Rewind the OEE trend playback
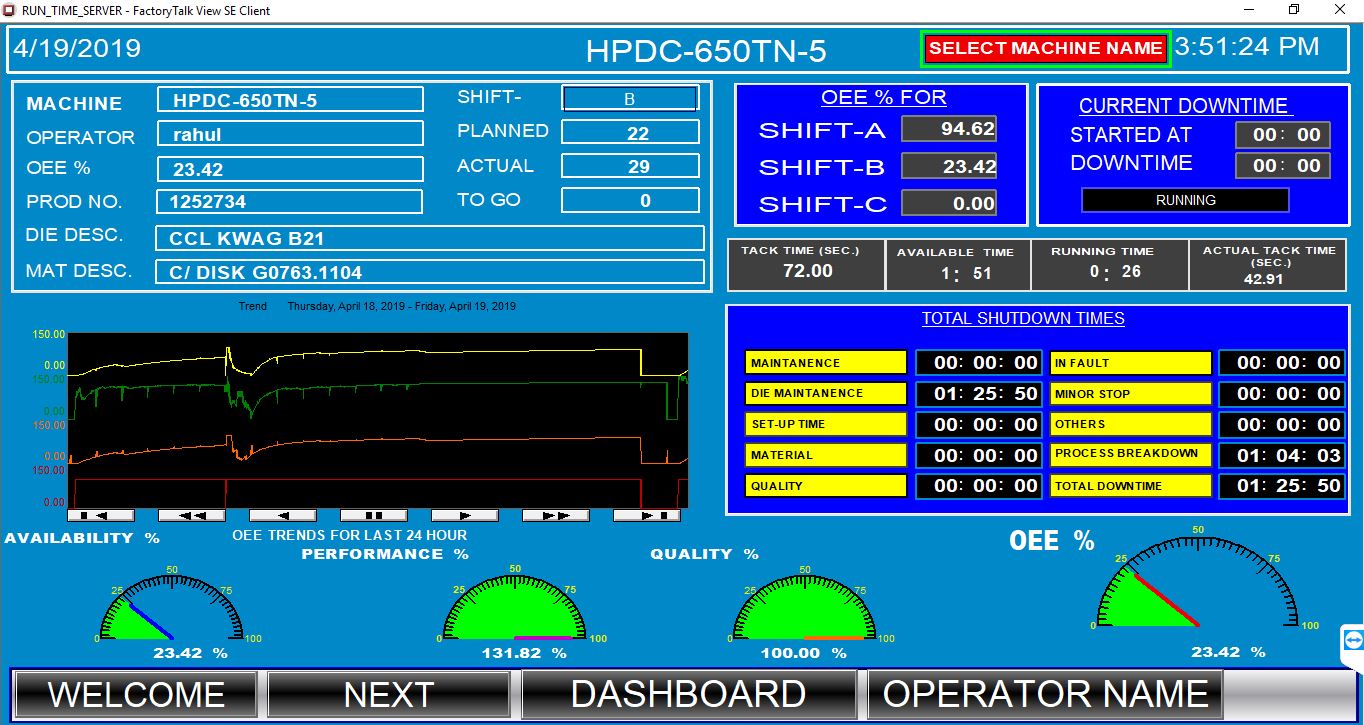 pyautogui.click(x=191, y=514)
